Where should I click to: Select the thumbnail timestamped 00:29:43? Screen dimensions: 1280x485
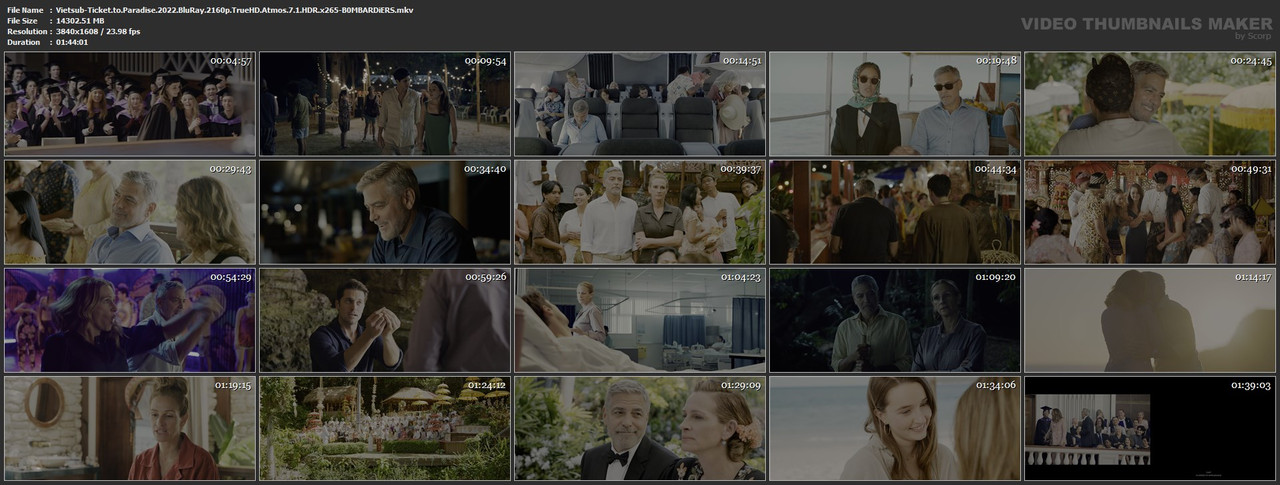coord(130,212)
